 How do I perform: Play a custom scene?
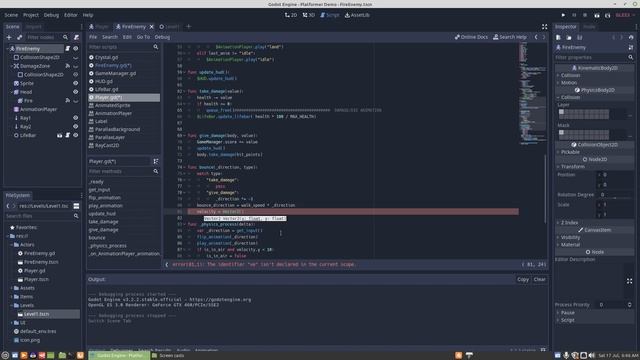(x=607, y=15)
